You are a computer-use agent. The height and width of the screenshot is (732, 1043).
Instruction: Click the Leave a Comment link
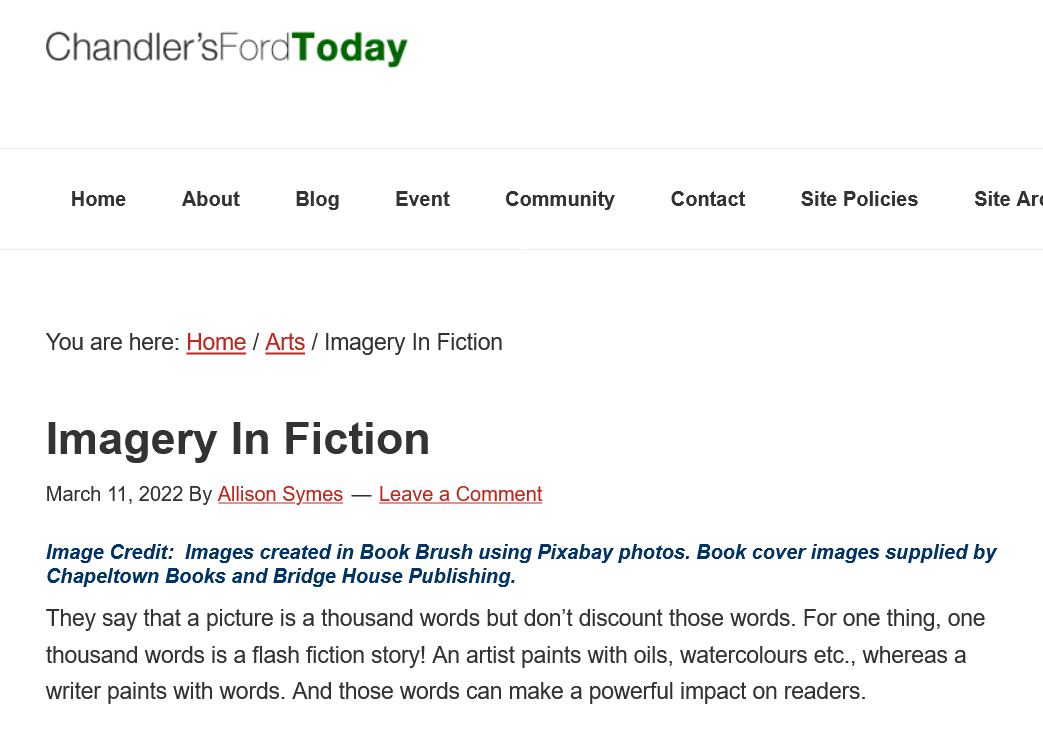460,494
